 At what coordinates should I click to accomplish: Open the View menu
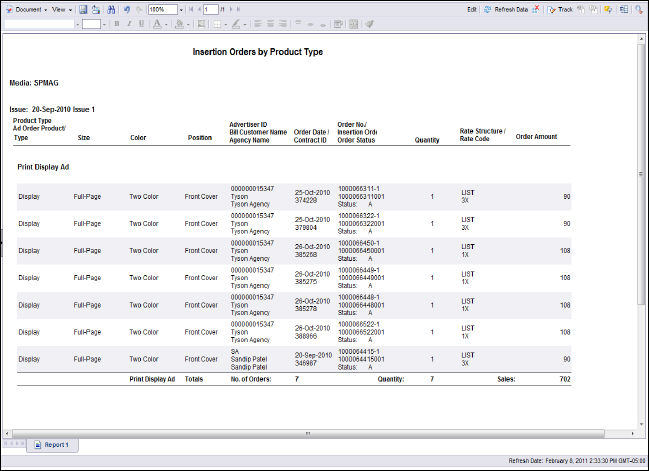tap(60, 8)
